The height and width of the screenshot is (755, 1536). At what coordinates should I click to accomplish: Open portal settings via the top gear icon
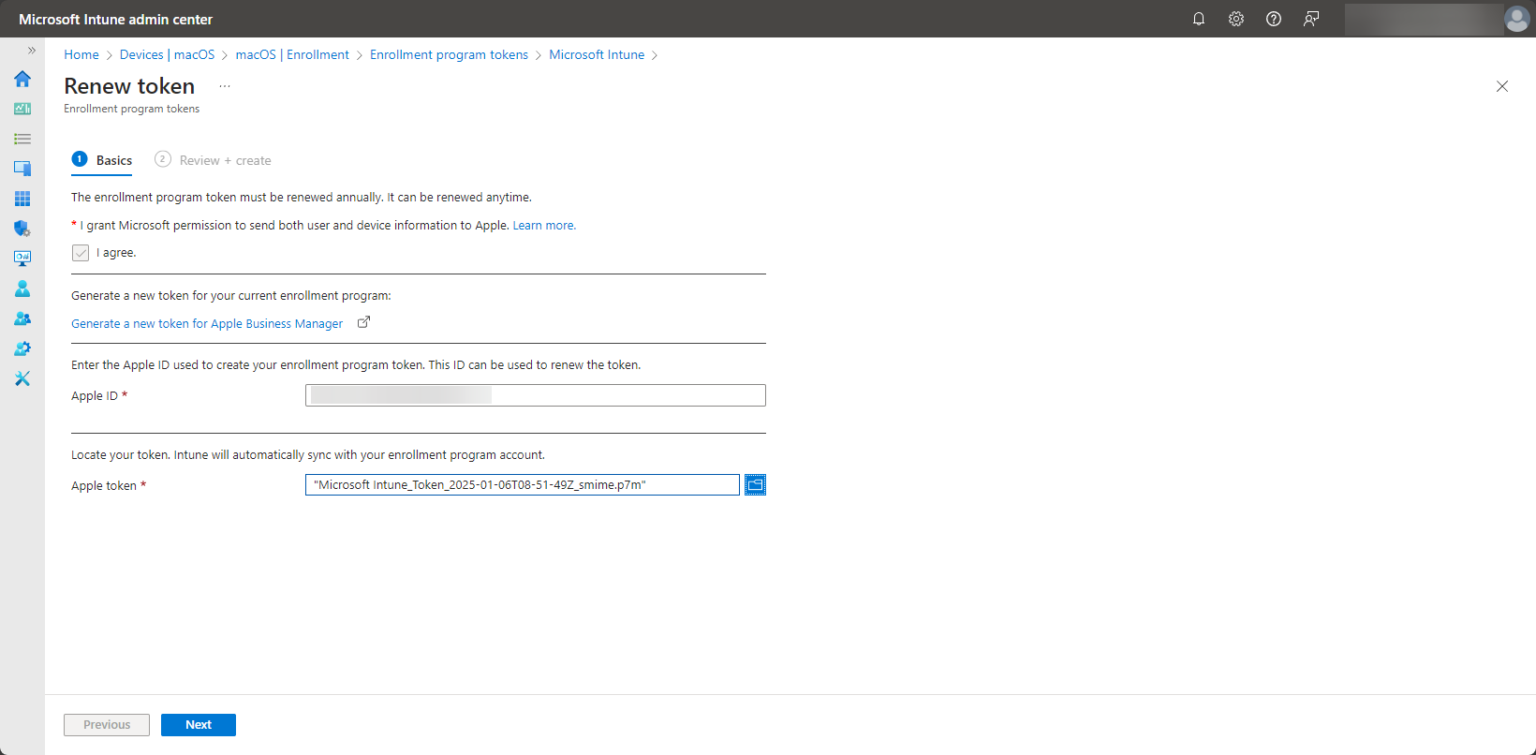click(1236, 18)
